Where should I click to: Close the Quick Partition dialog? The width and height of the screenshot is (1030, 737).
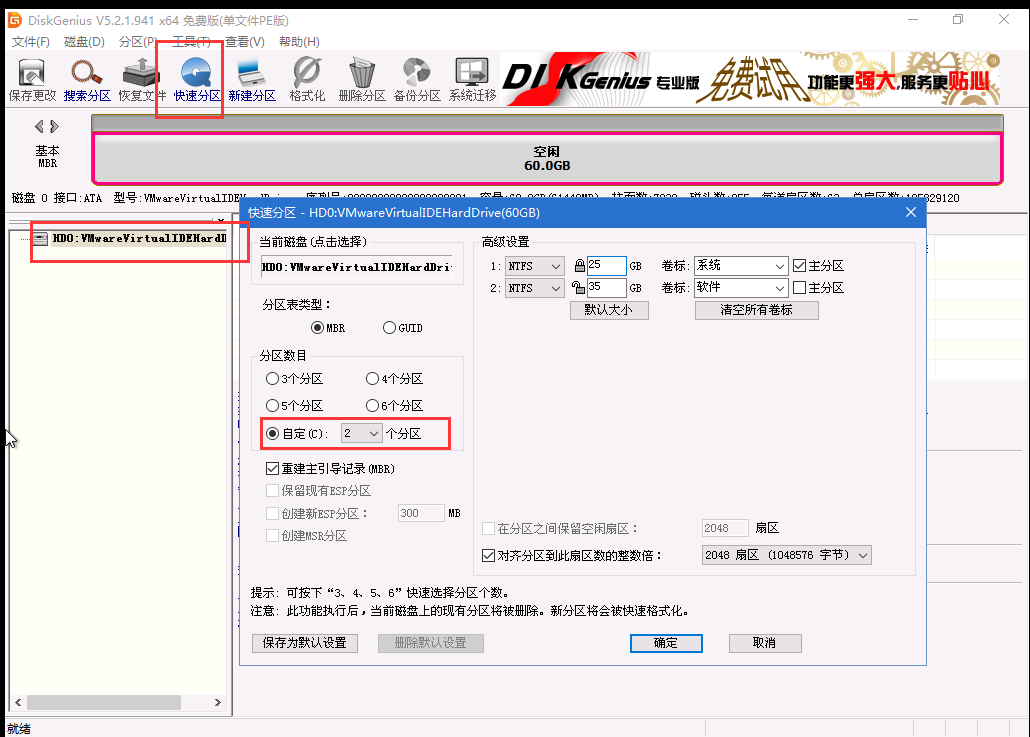point(910,212)
